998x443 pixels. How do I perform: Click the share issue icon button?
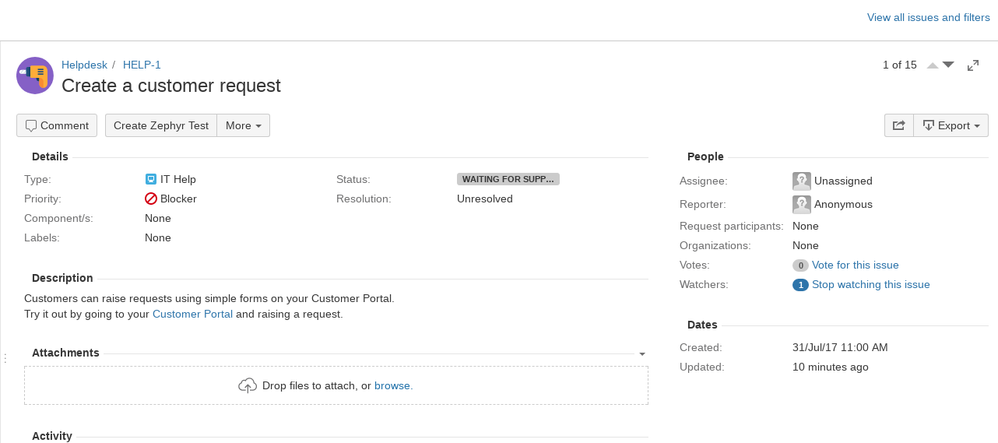[899, 125]
